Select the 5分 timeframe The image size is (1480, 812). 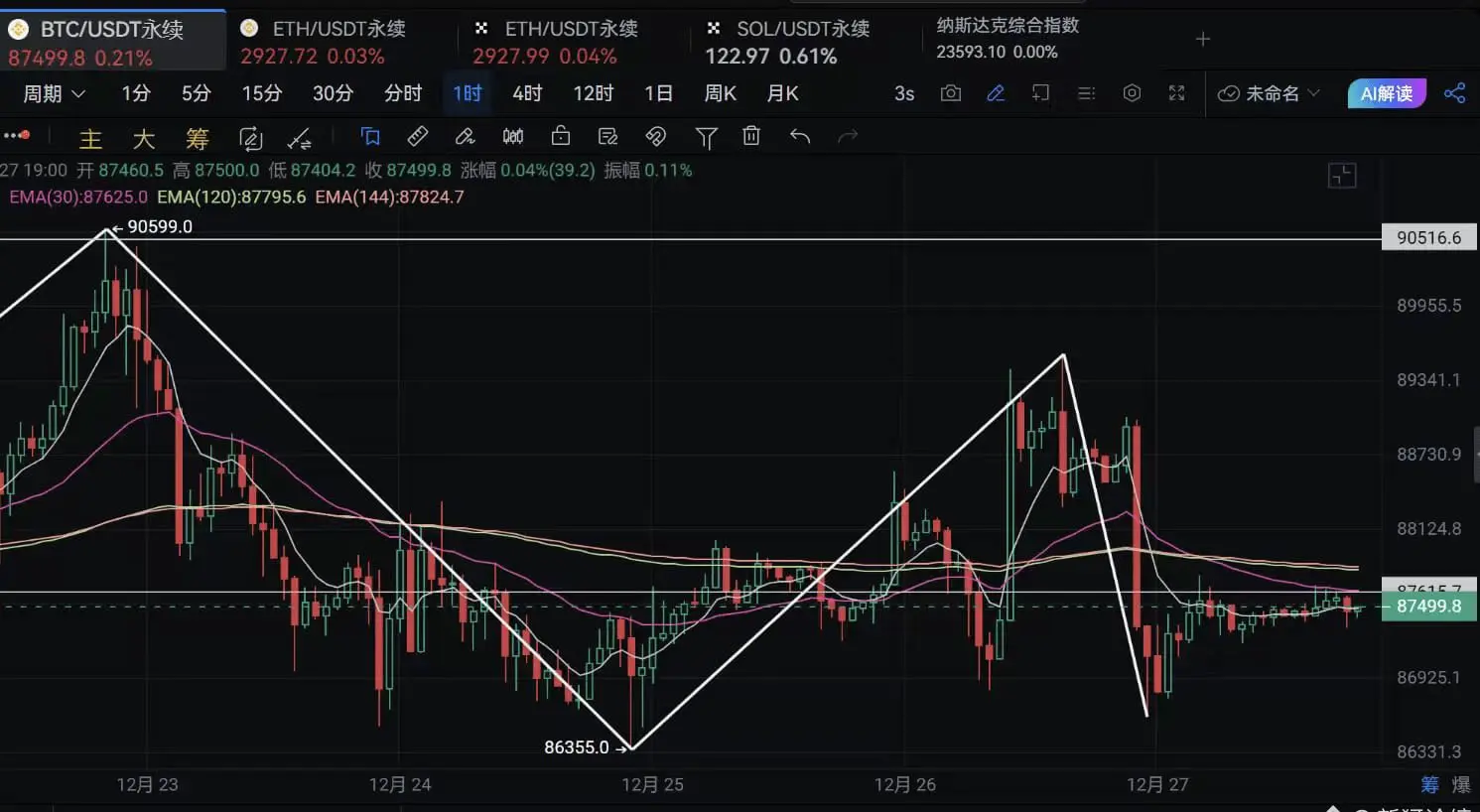tap(197, 93)
